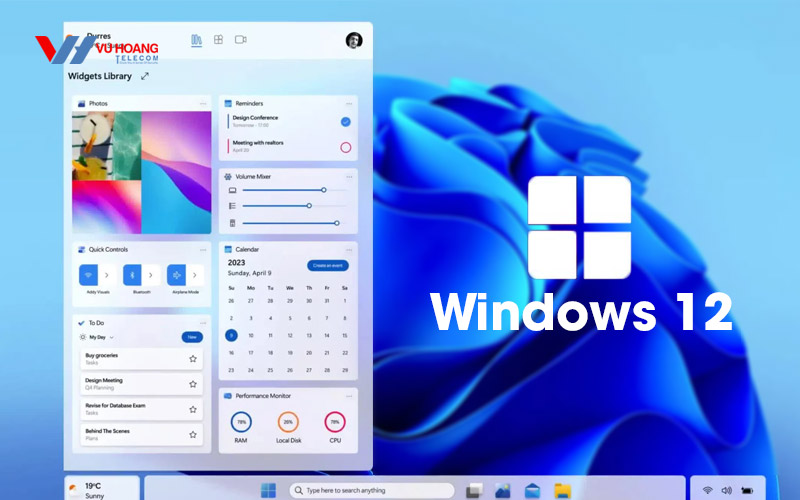Expand Wi-Fi options with its chevron

point(107,275)
